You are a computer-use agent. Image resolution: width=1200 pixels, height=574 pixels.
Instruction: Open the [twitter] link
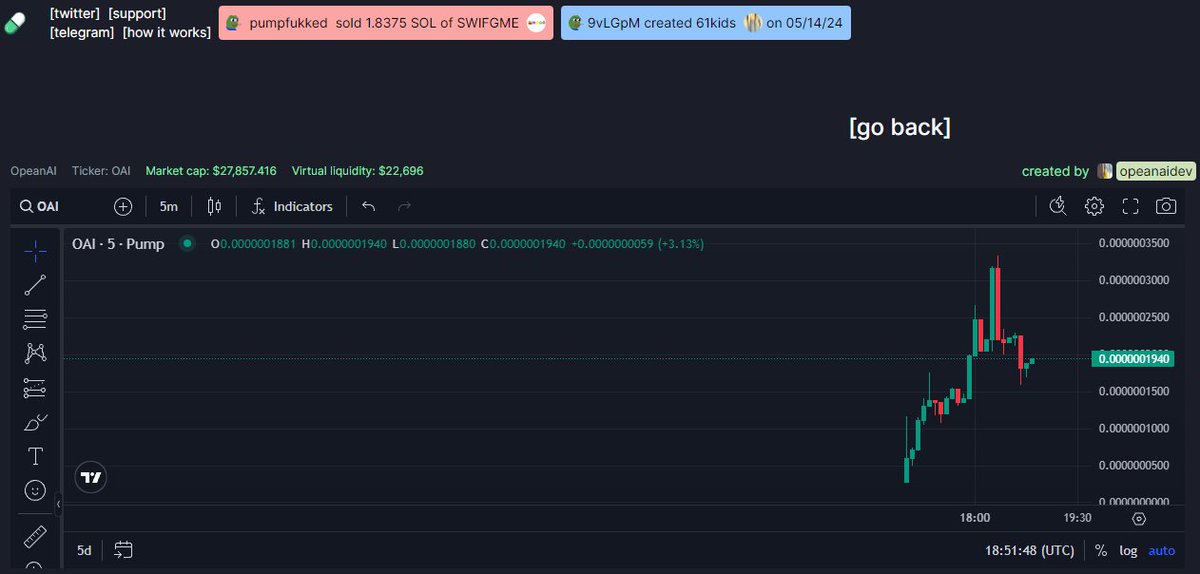74,14
